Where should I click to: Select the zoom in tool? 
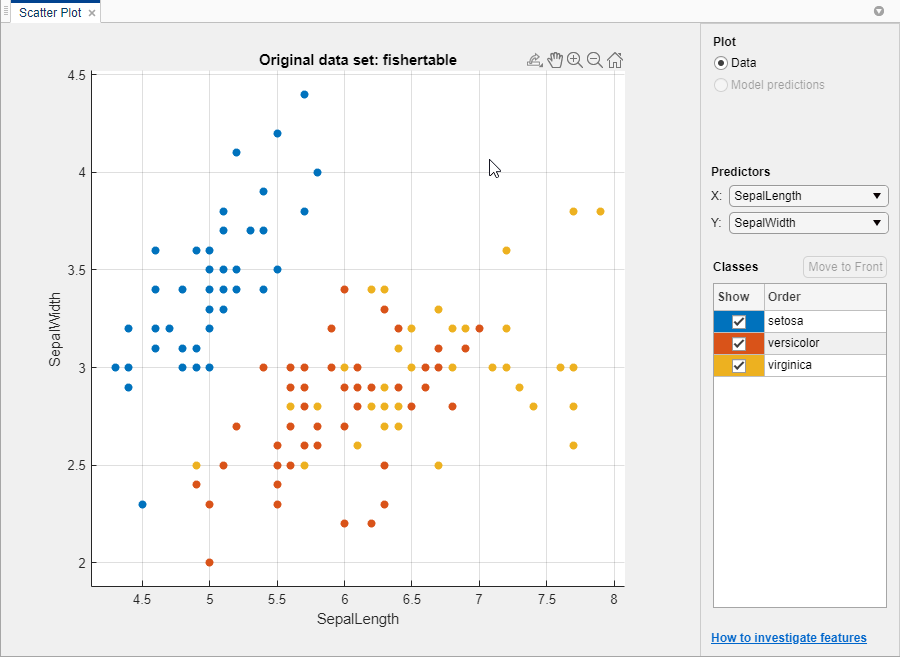575,60
